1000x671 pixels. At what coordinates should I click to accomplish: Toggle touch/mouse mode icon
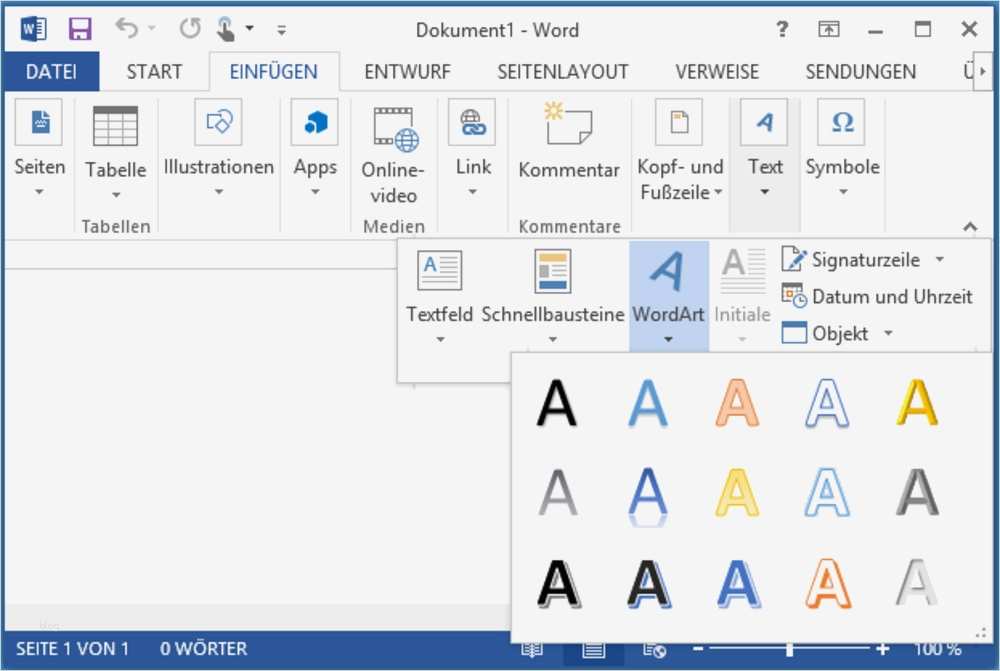point(225,29)
